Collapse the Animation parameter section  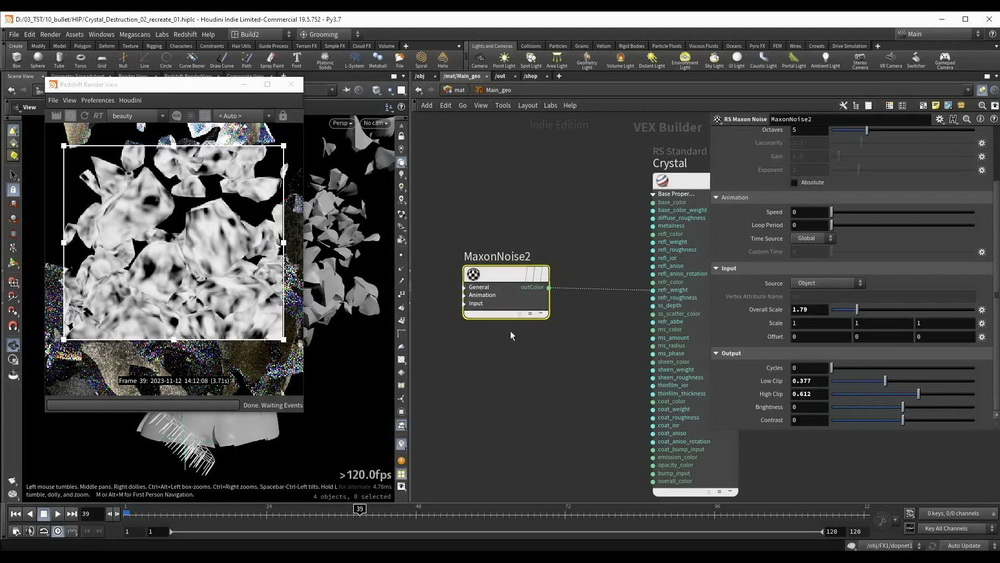(x=716, y=198)
